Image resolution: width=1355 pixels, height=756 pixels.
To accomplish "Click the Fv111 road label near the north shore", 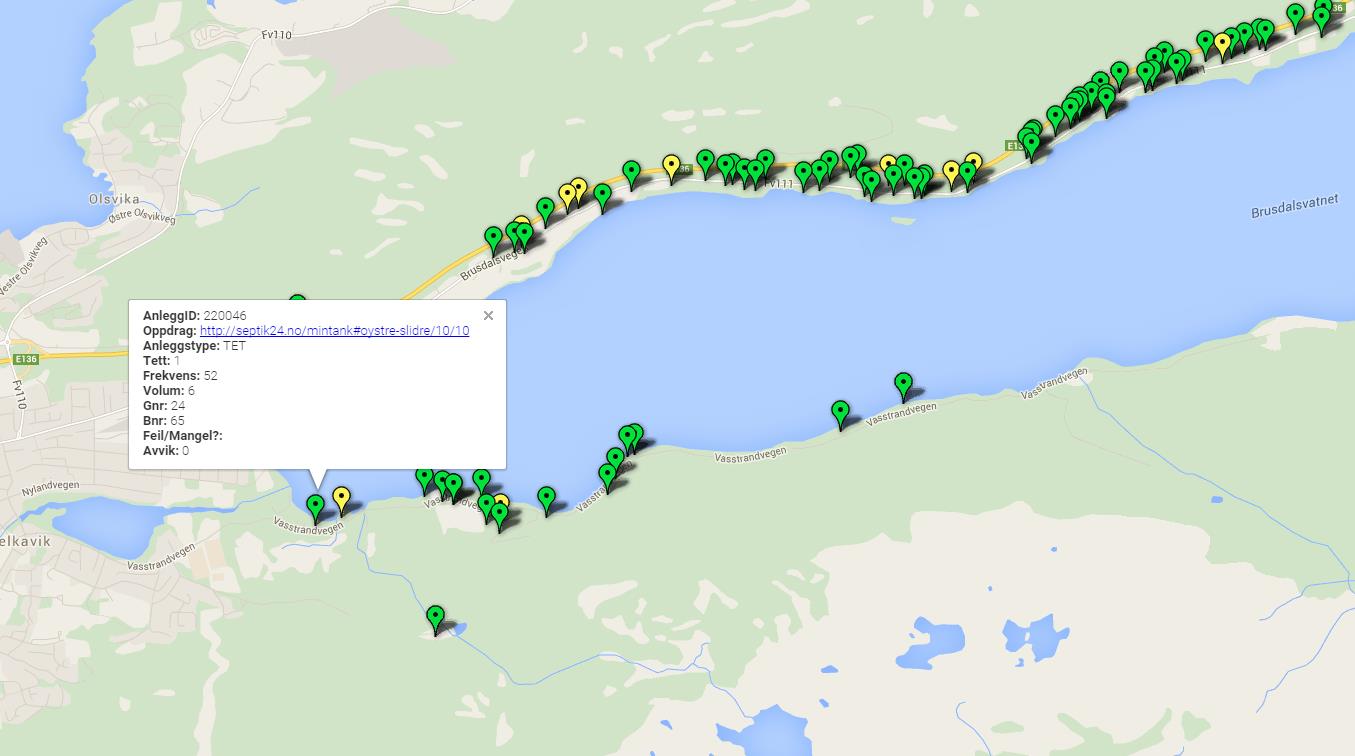I will [x=778, y=184].
